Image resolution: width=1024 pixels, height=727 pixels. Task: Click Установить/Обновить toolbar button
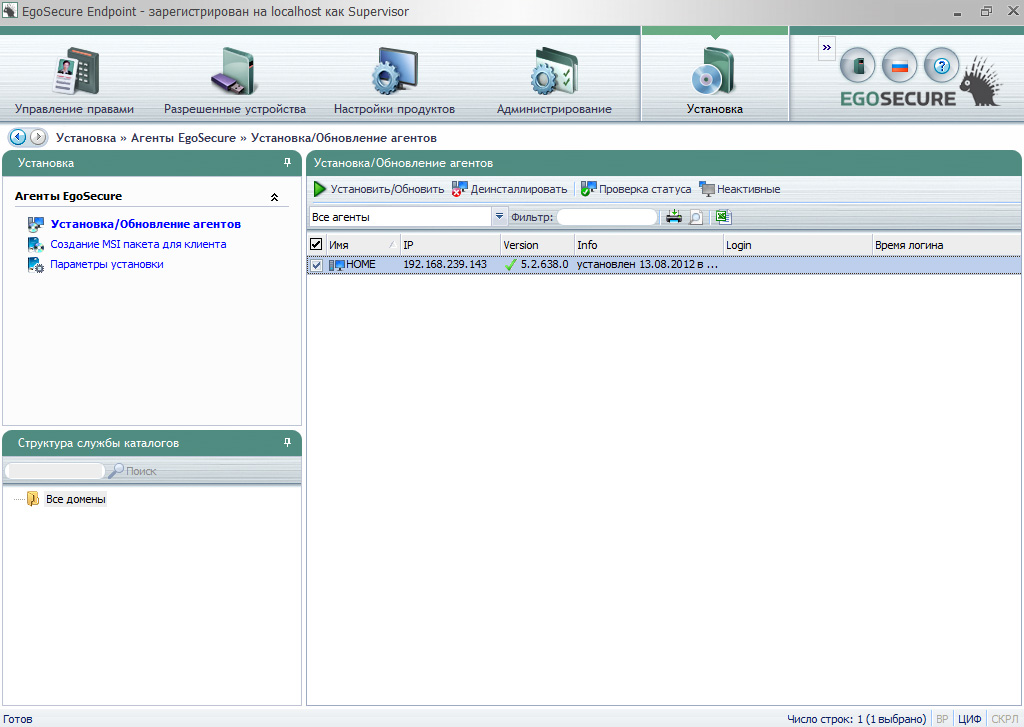pos(379,189)
